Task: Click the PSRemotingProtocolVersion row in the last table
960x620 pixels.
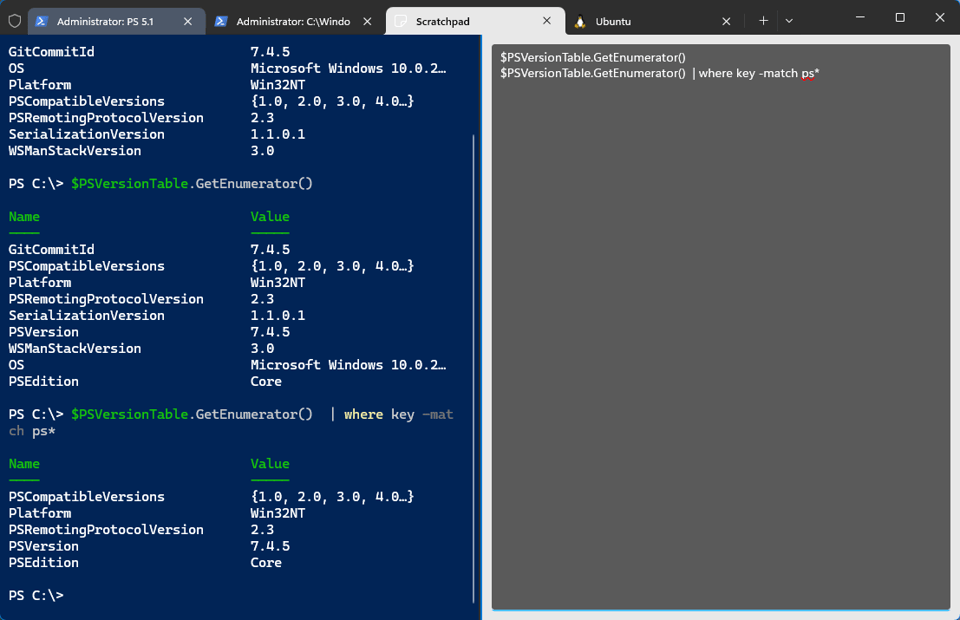Action: pyautogui.click(x=141, y=530)
